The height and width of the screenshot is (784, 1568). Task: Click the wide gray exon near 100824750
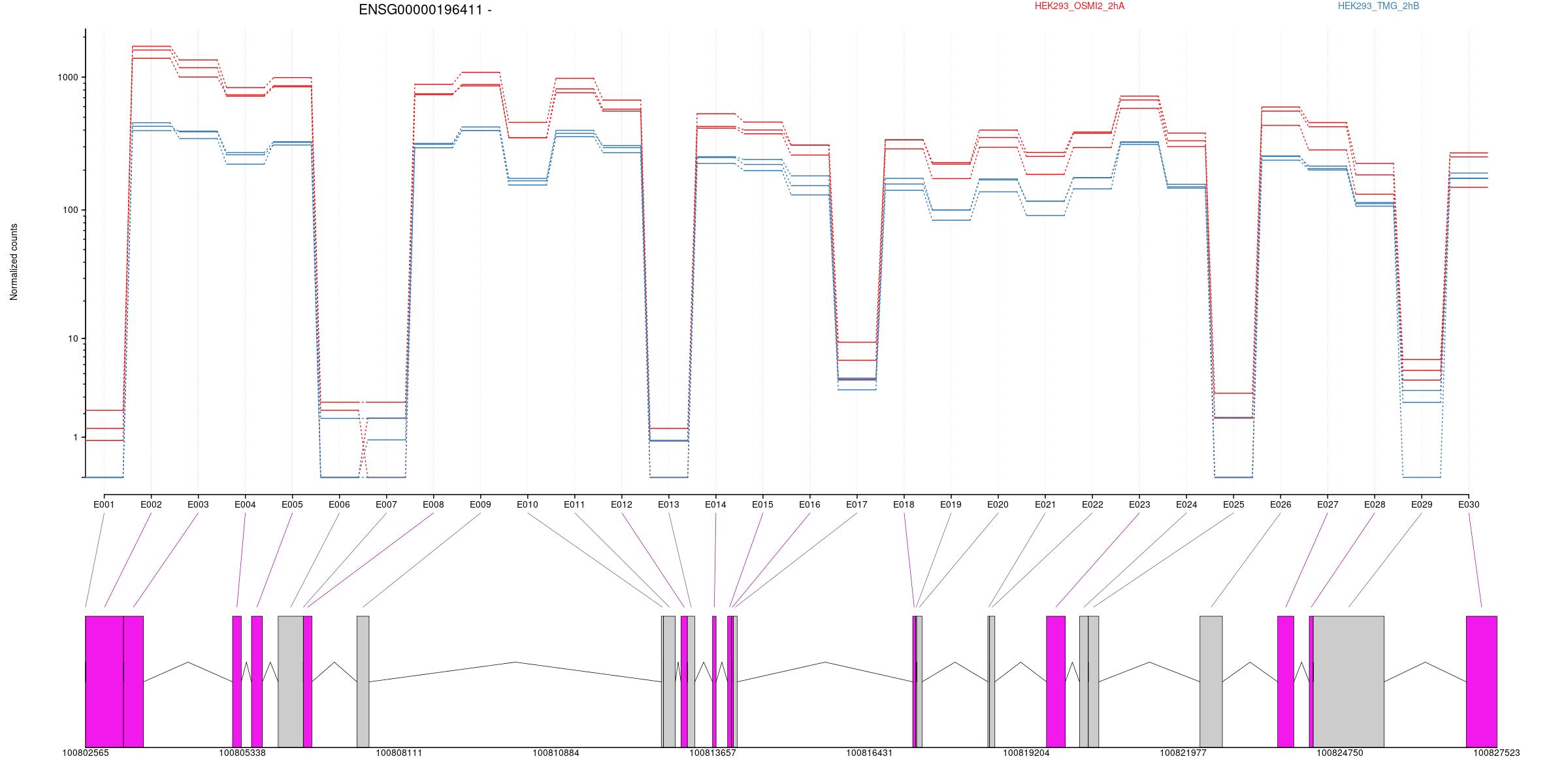point(1348,681)
